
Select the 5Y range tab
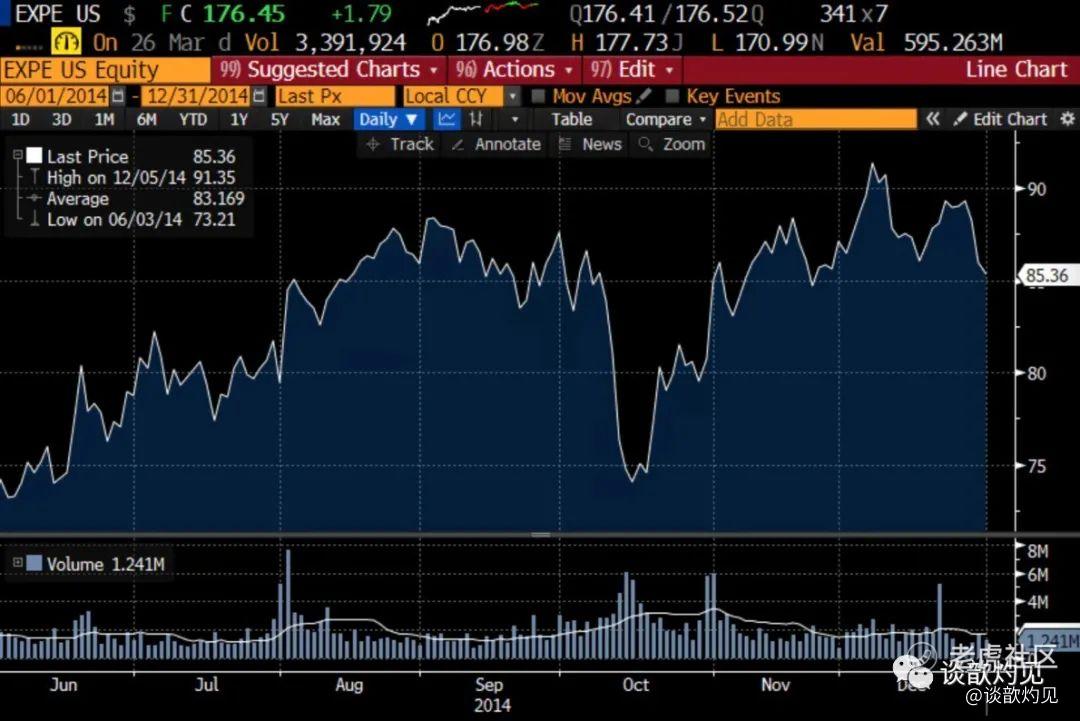(280, 119)
